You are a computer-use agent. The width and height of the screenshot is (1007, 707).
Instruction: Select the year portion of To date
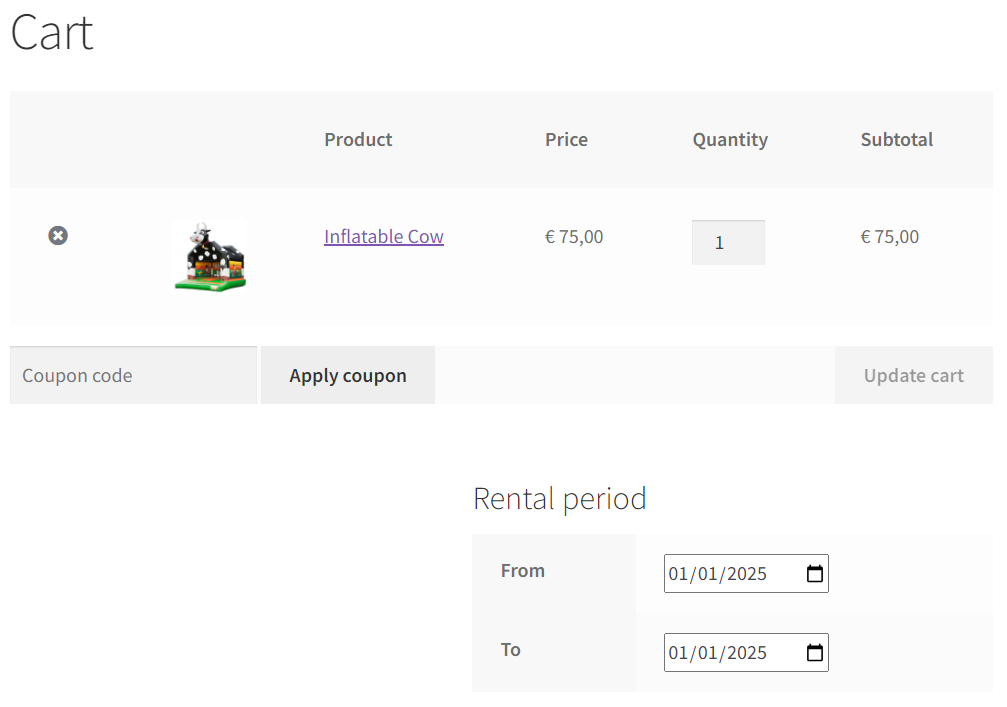pos(746,653)
